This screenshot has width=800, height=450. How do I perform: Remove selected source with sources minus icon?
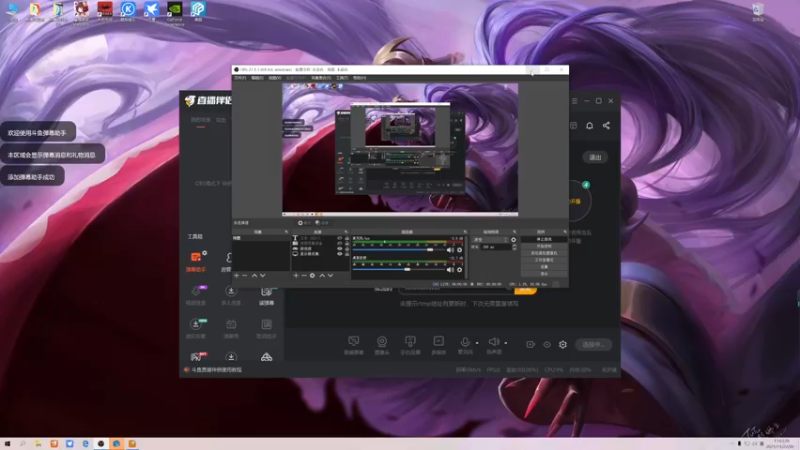click(x=304, y=276)
